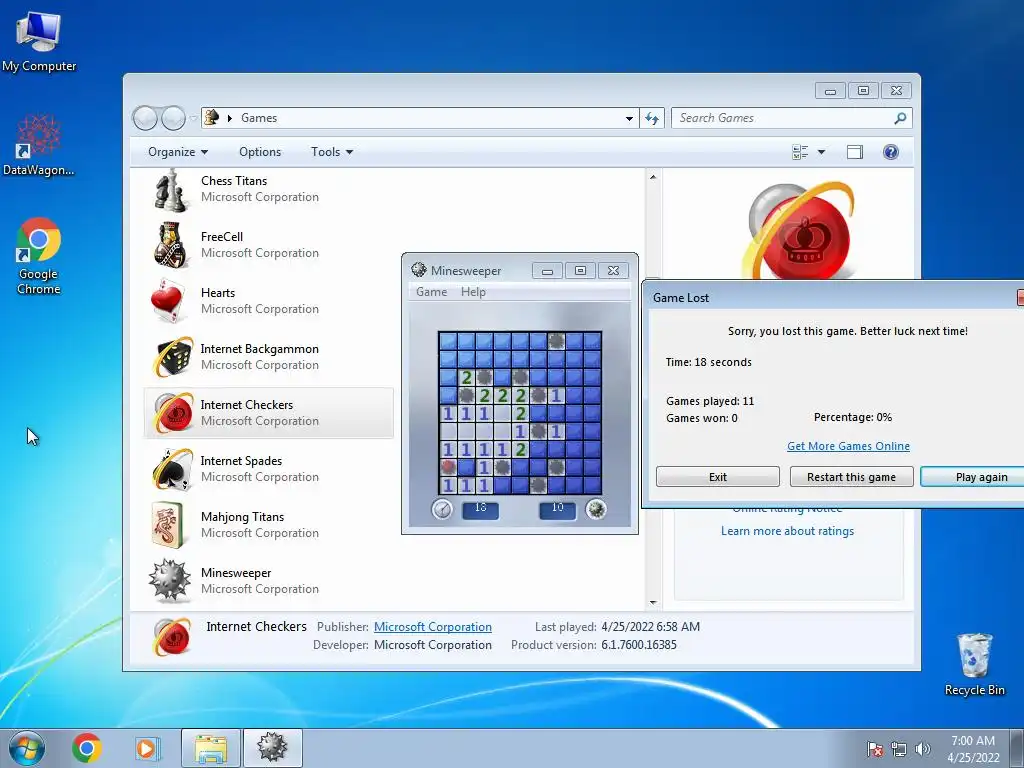1024x768 pixels.
Task: Open Chess Titans game icon
Action: pyautogui.click(x=170, y=190)
